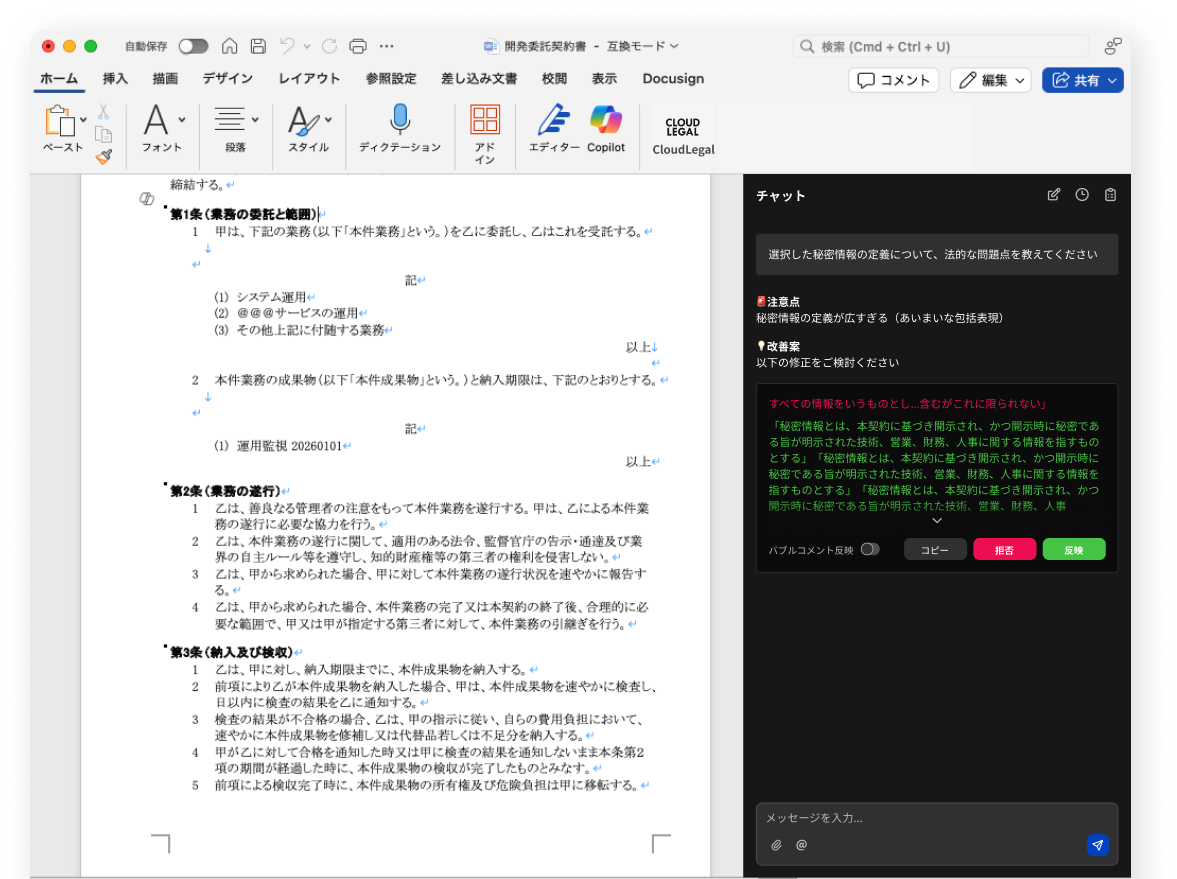Click the green 反映 button
The image size is (1177, 879).
point(1073,549)
